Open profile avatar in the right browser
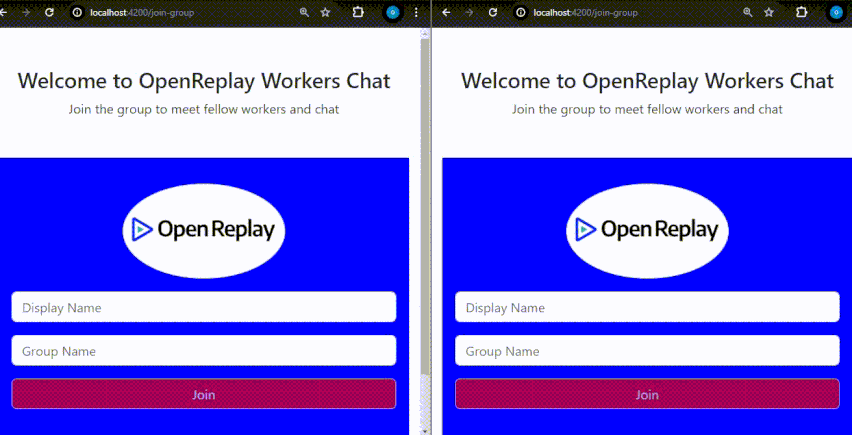The image size is (852, 435). 836,12
